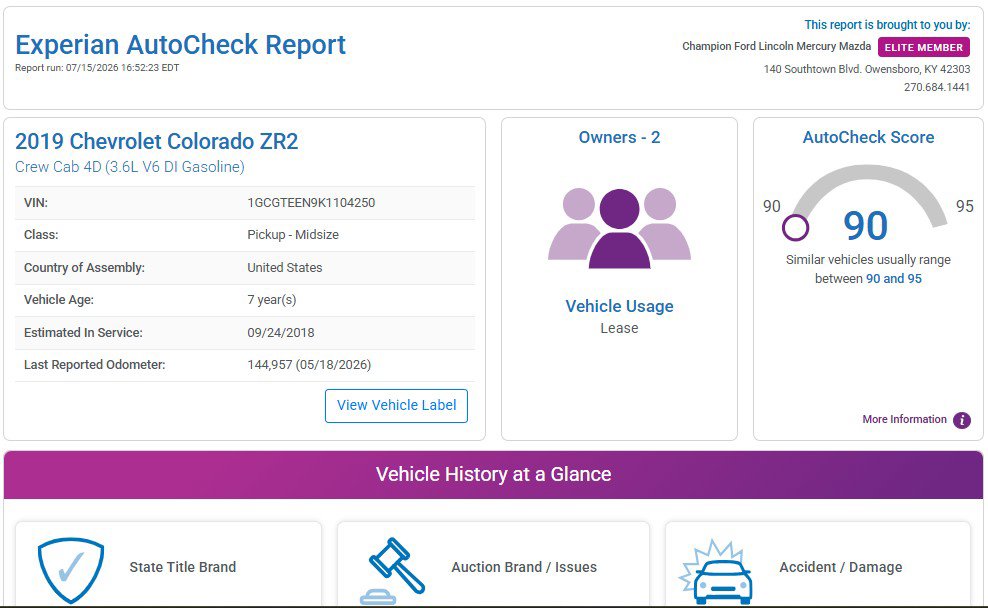Click the 2019 Chevrolet Colorado ZR2 heading
Viewport: 988px width, 608px height.
156,141
